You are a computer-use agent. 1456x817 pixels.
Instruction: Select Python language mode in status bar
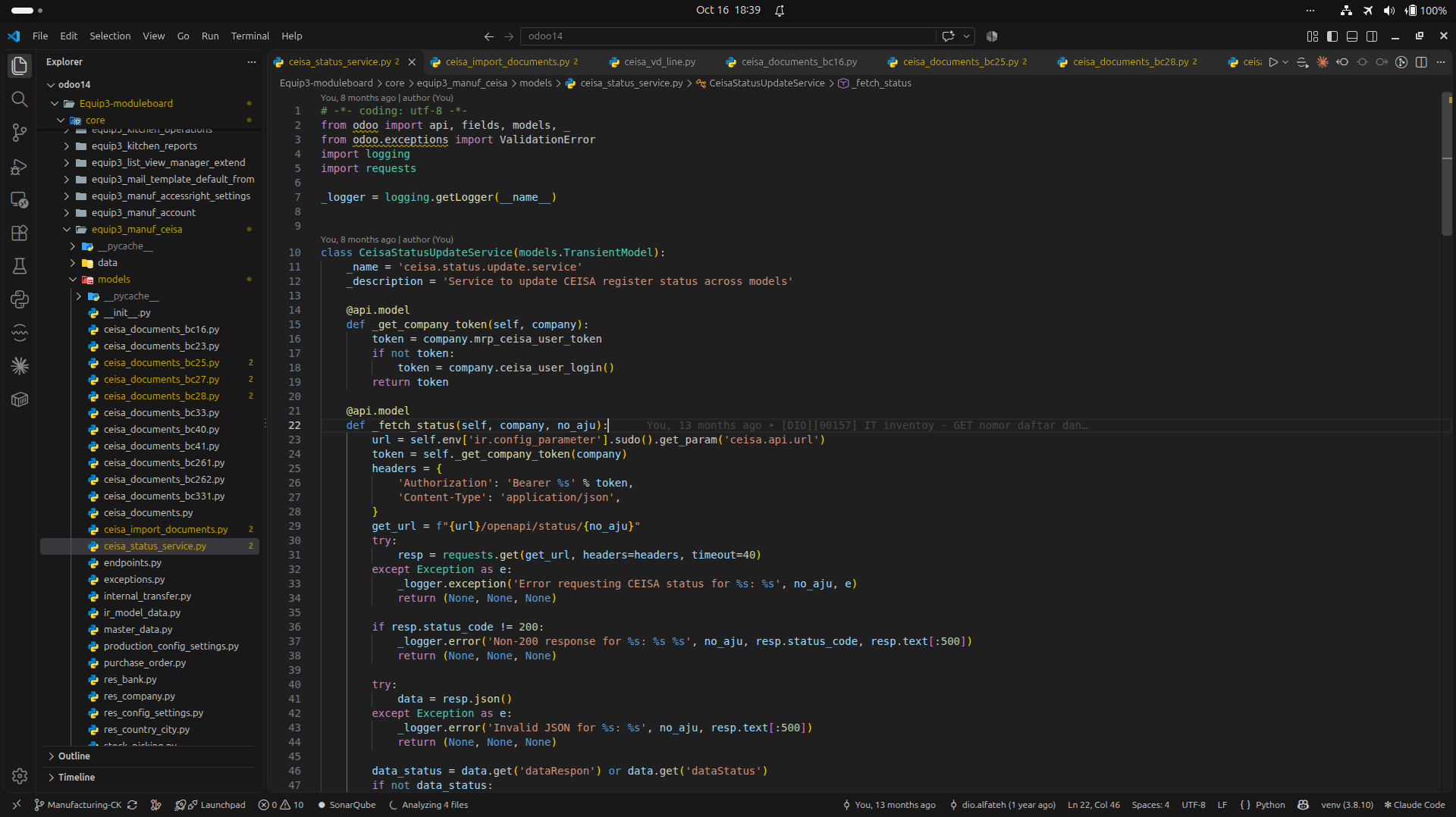[x=1270, y=805]
